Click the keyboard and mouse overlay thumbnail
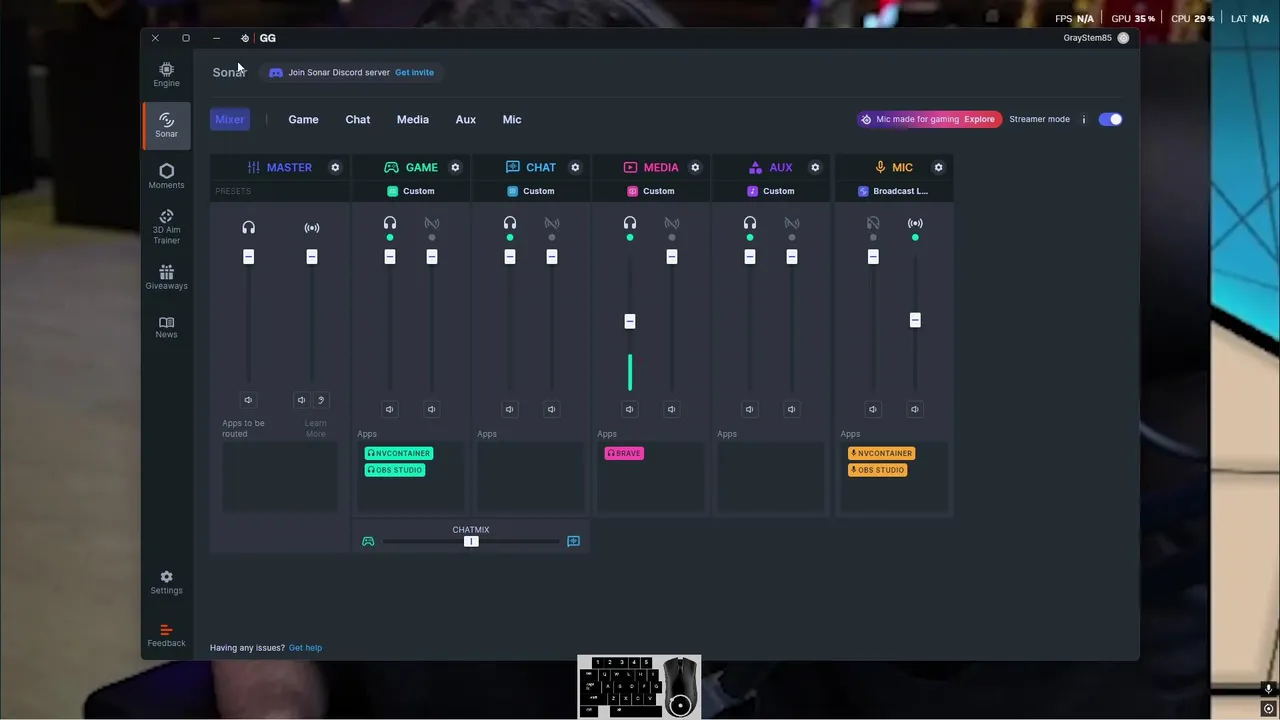Viewport: 1280px width, 720px height. 639,687
